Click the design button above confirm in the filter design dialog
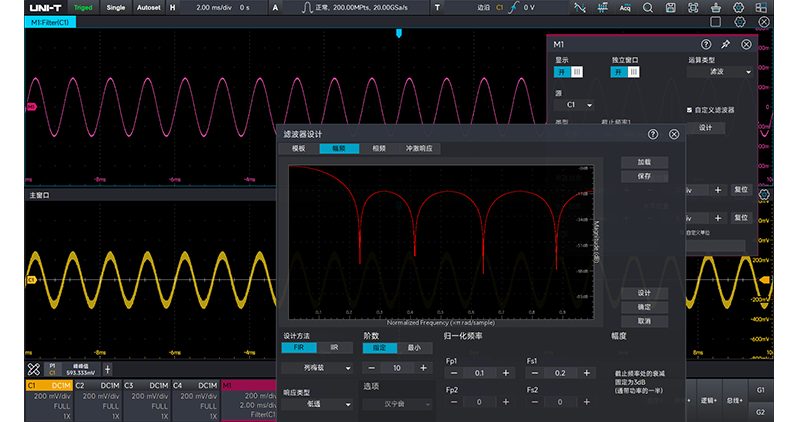800x422 pixels. (x=644, y=293)
